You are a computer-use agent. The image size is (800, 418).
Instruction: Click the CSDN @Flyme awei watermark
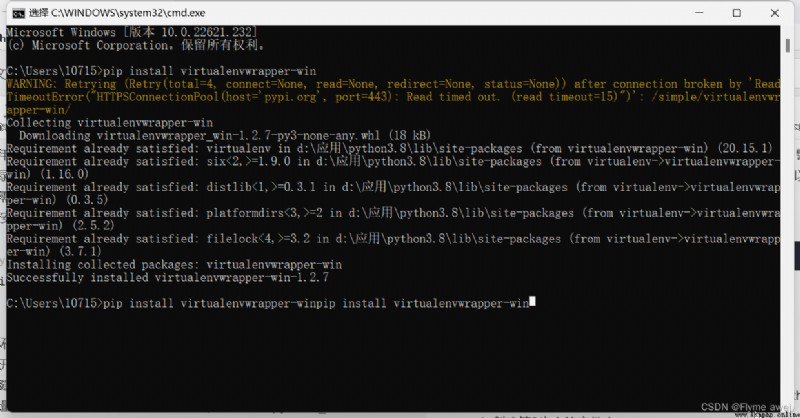(x=740, y=407)
